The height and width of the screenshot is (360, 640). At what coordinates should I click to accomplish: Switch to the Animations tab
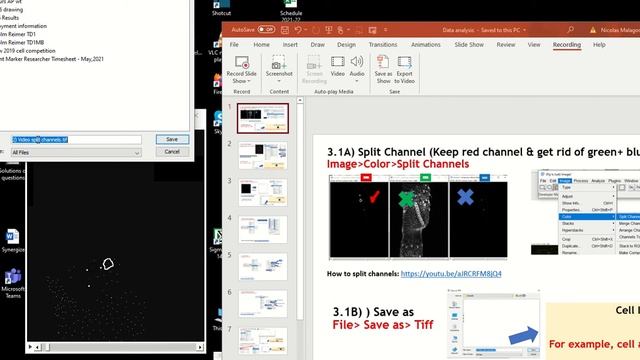click(426, 44)
